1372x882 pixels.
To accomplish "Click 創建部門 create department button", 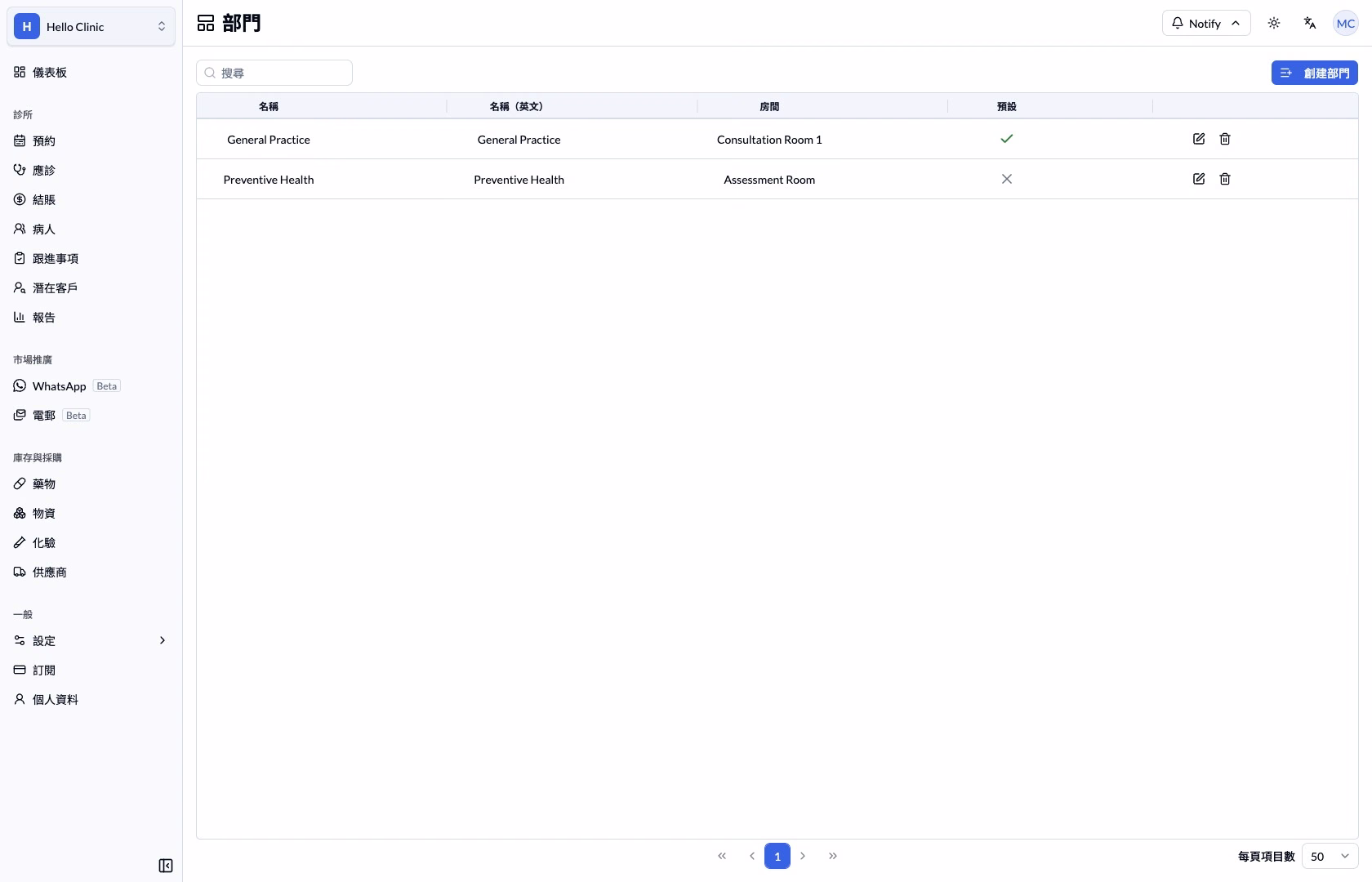I will pos(1314,73).
